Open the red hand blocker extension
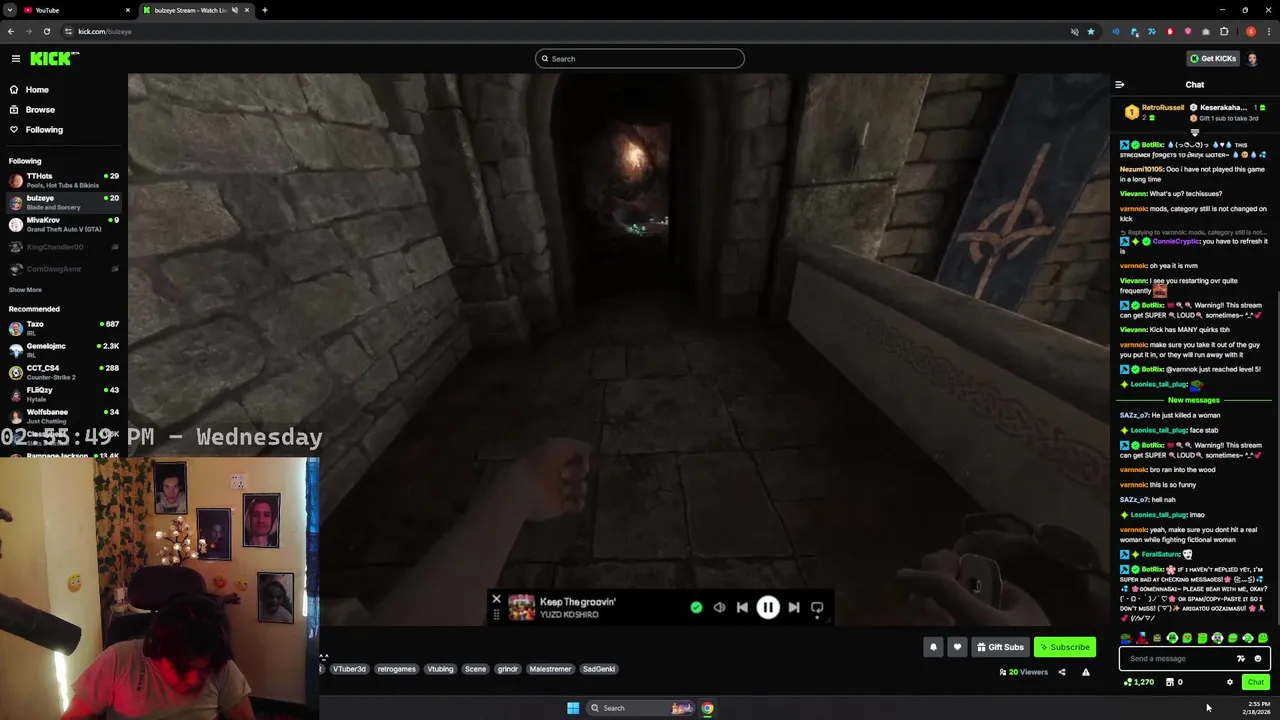This screenshot has height=720, width=1280. point(1170,32)
